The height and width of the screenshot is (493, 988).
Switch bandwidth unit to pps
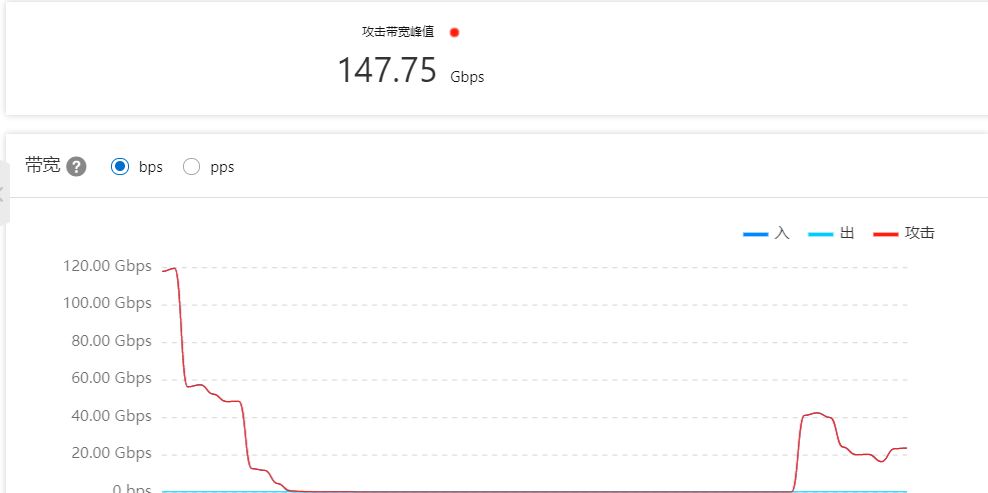tap(191, 167)
